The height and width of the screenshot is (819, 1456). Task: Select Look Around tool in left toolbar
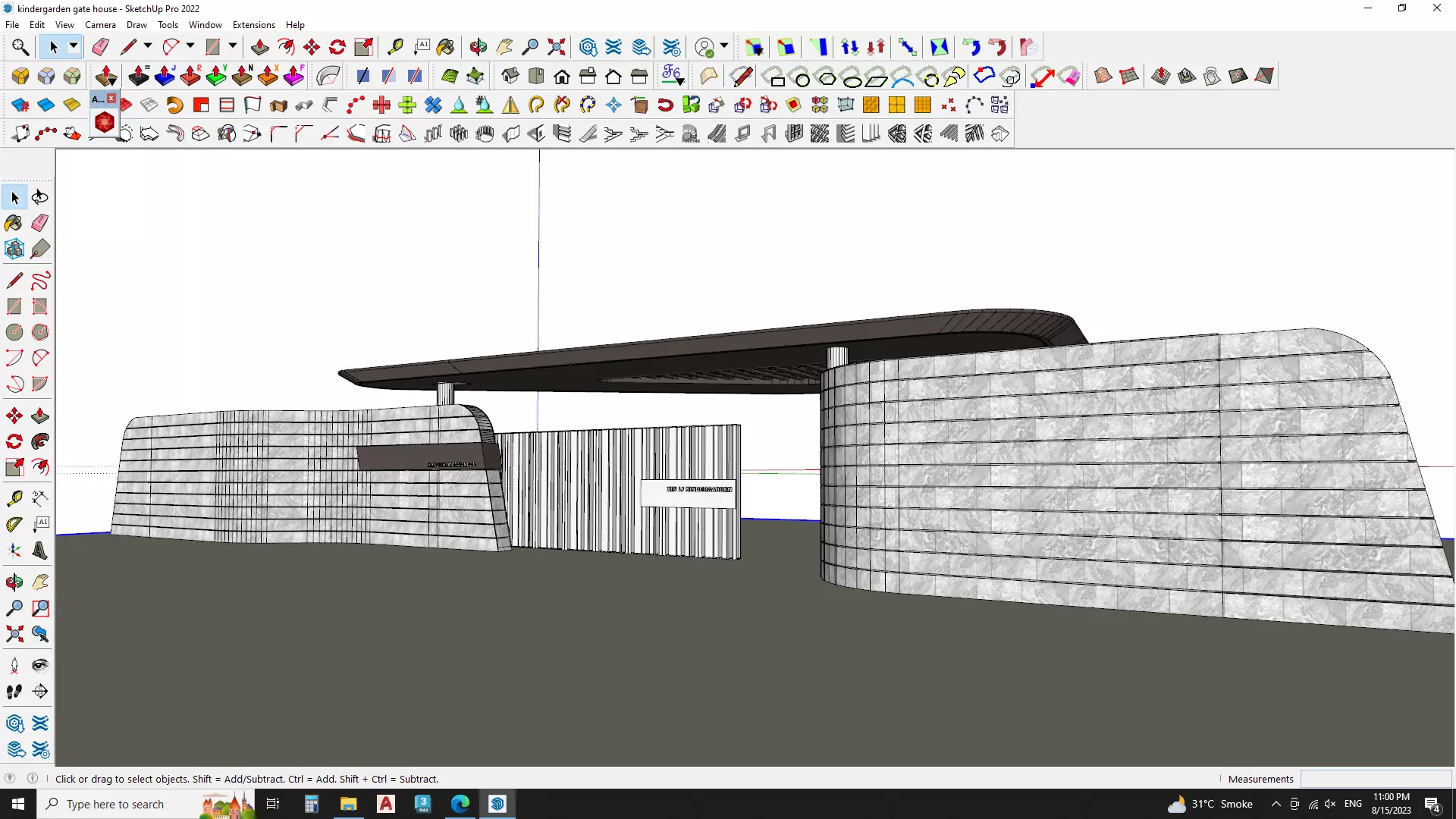(x=40, y=666)
